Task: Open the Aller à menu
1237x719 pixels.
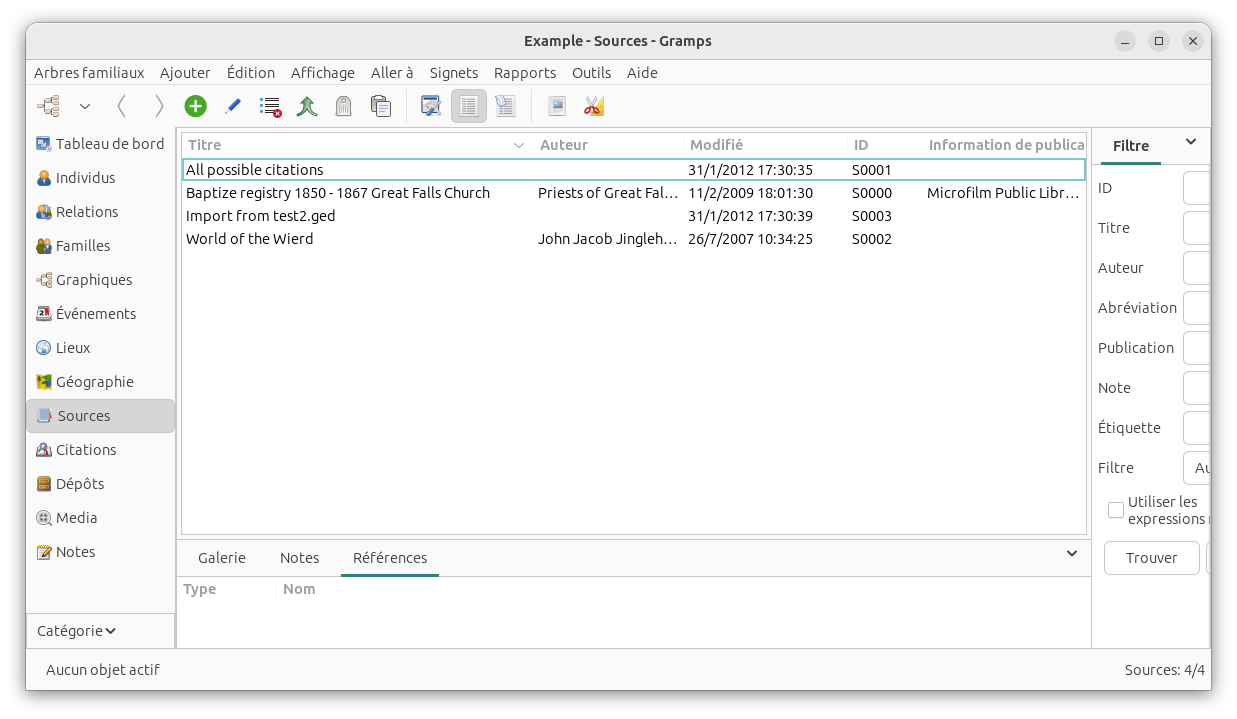Action: point(392,73)
